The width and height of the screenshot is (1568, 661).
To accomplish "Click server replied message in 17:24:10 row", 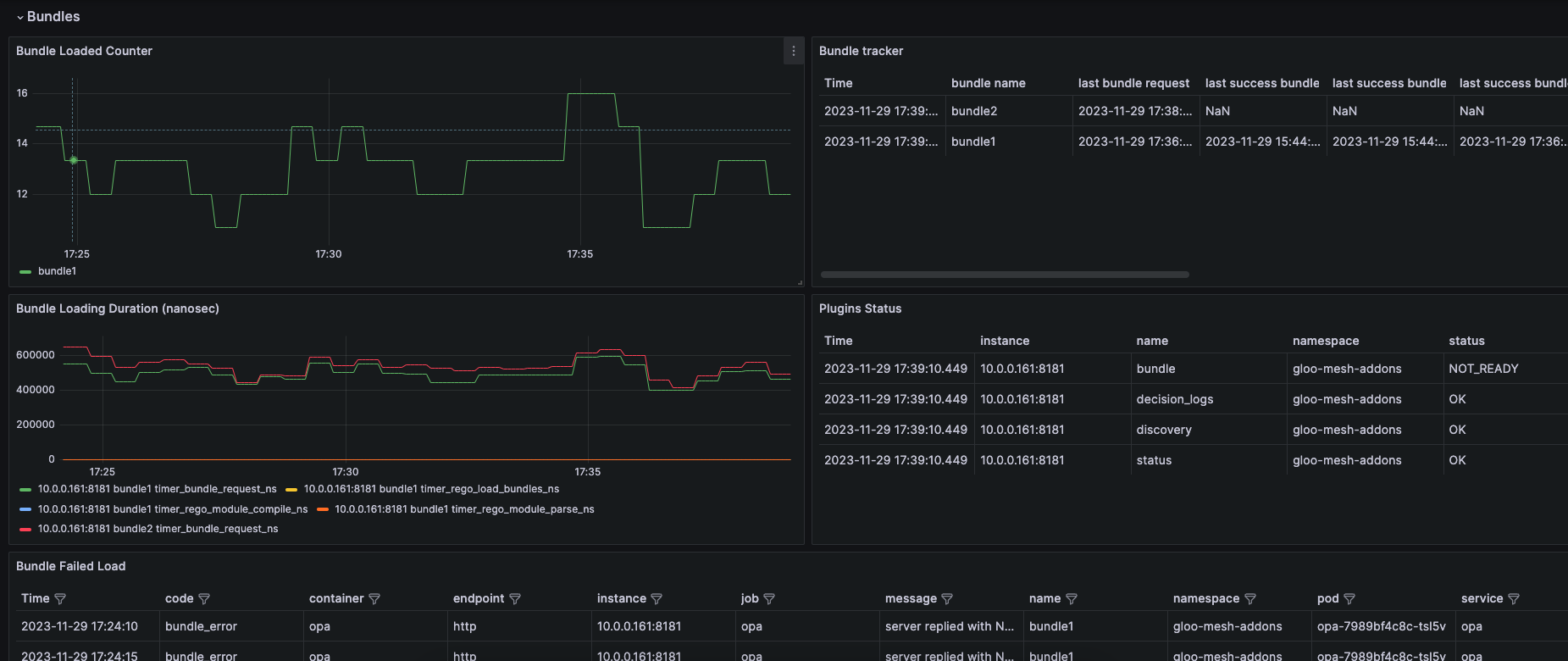I will click(951, 626).
